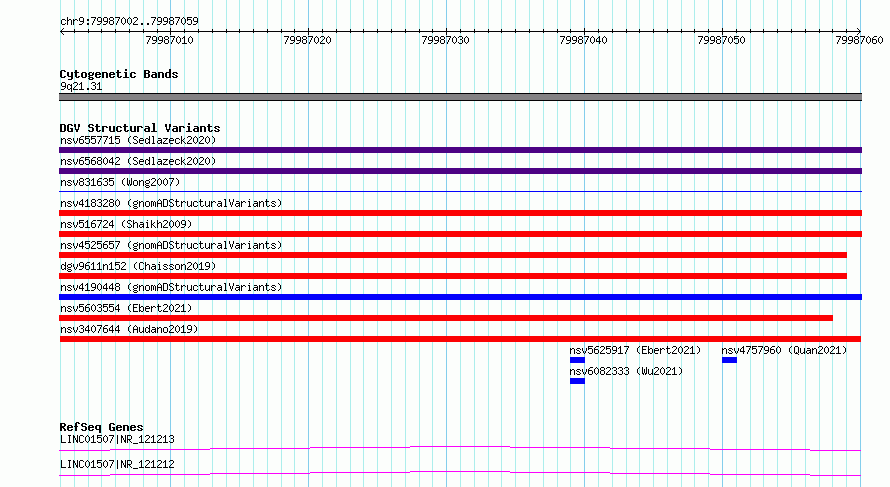This screenshot has height=487, width=890.
Task: Click the gray 9q21.31 cytogenetic band bar
Action: pyautogui.click(x=460, y=97)
